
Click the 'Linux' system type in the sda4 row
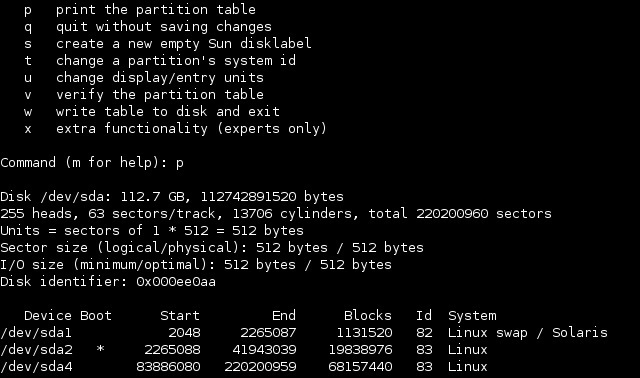[467, 367]
